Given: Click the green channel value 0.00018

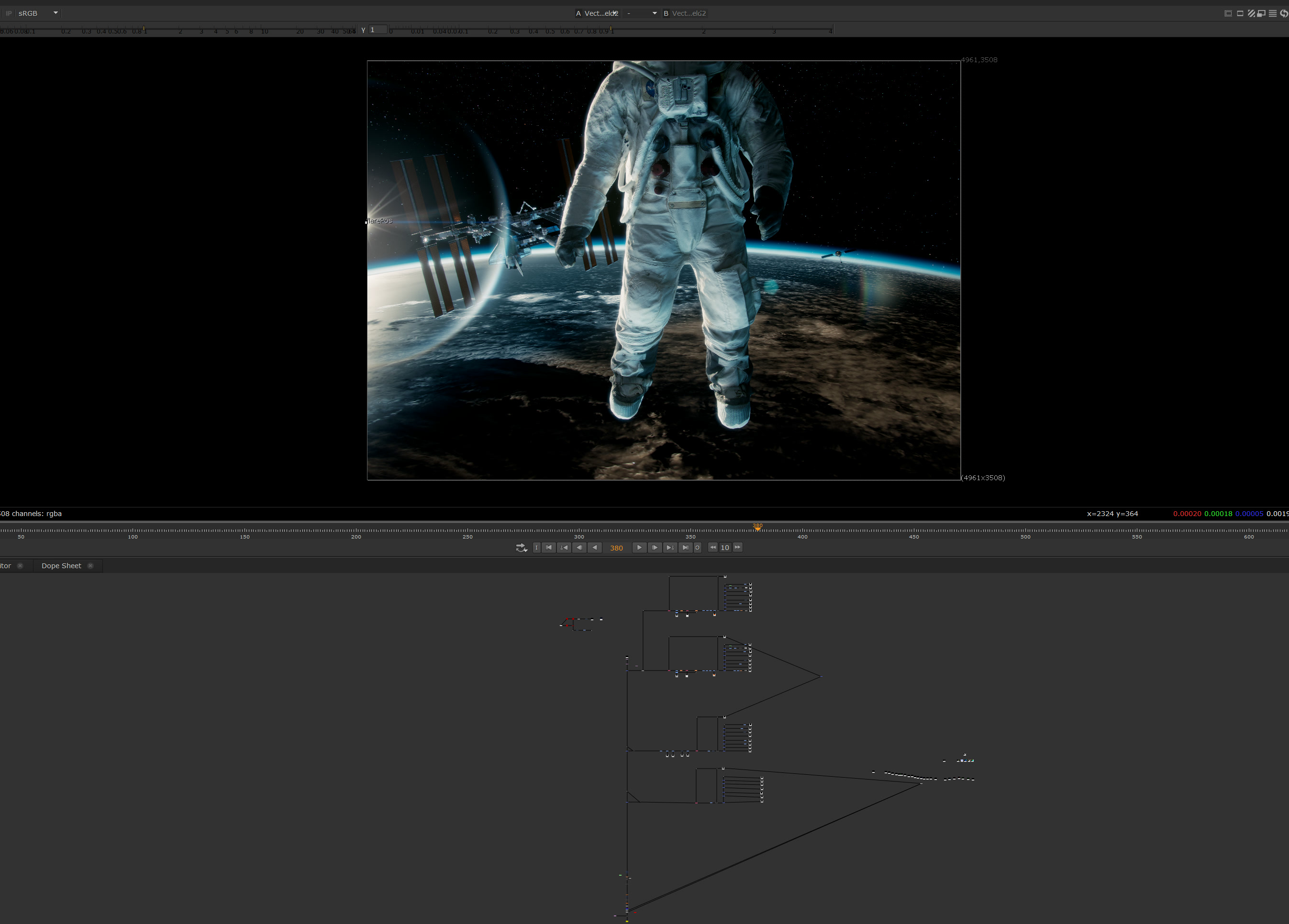Looking at the screenshot, I should click(1219, 514).
